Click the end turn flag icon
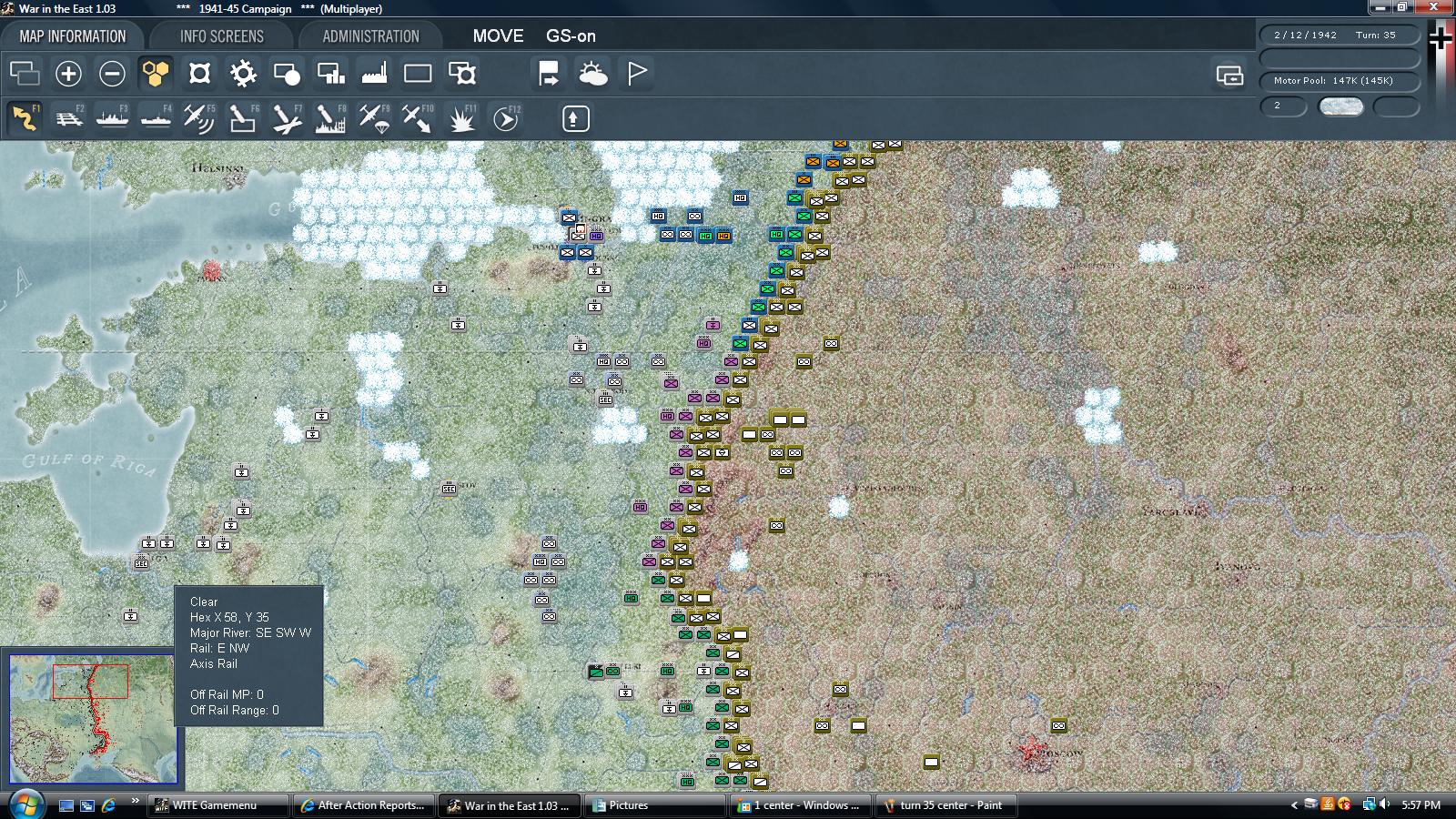Viewport: 1456px width, 819px height. pyautogui.click(x=637, y=73)
